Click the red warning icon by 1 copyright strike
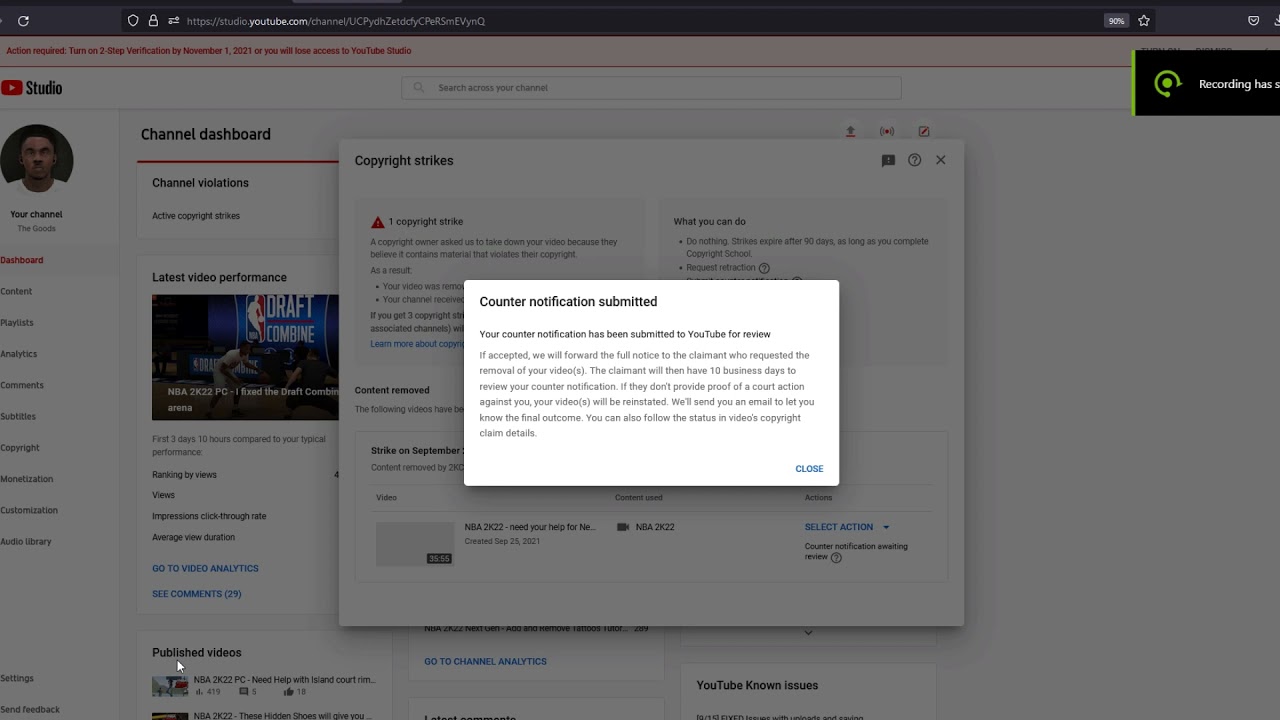 (x=378, y=222)
